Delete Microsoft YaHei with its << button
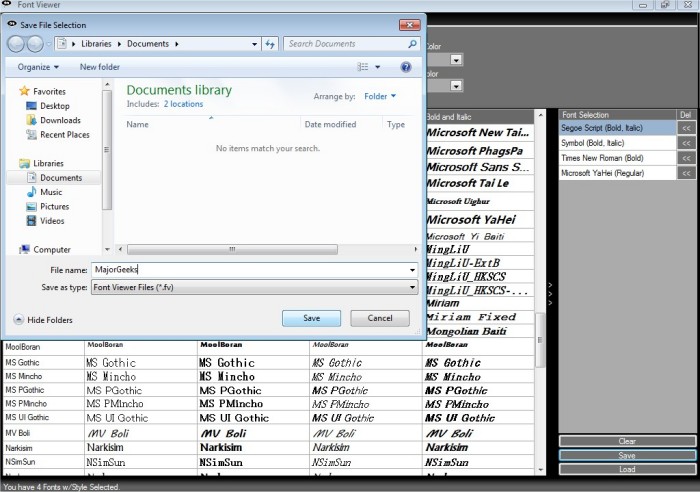The height and width of the screenshot is (492, 700). [x=686, y=173]
